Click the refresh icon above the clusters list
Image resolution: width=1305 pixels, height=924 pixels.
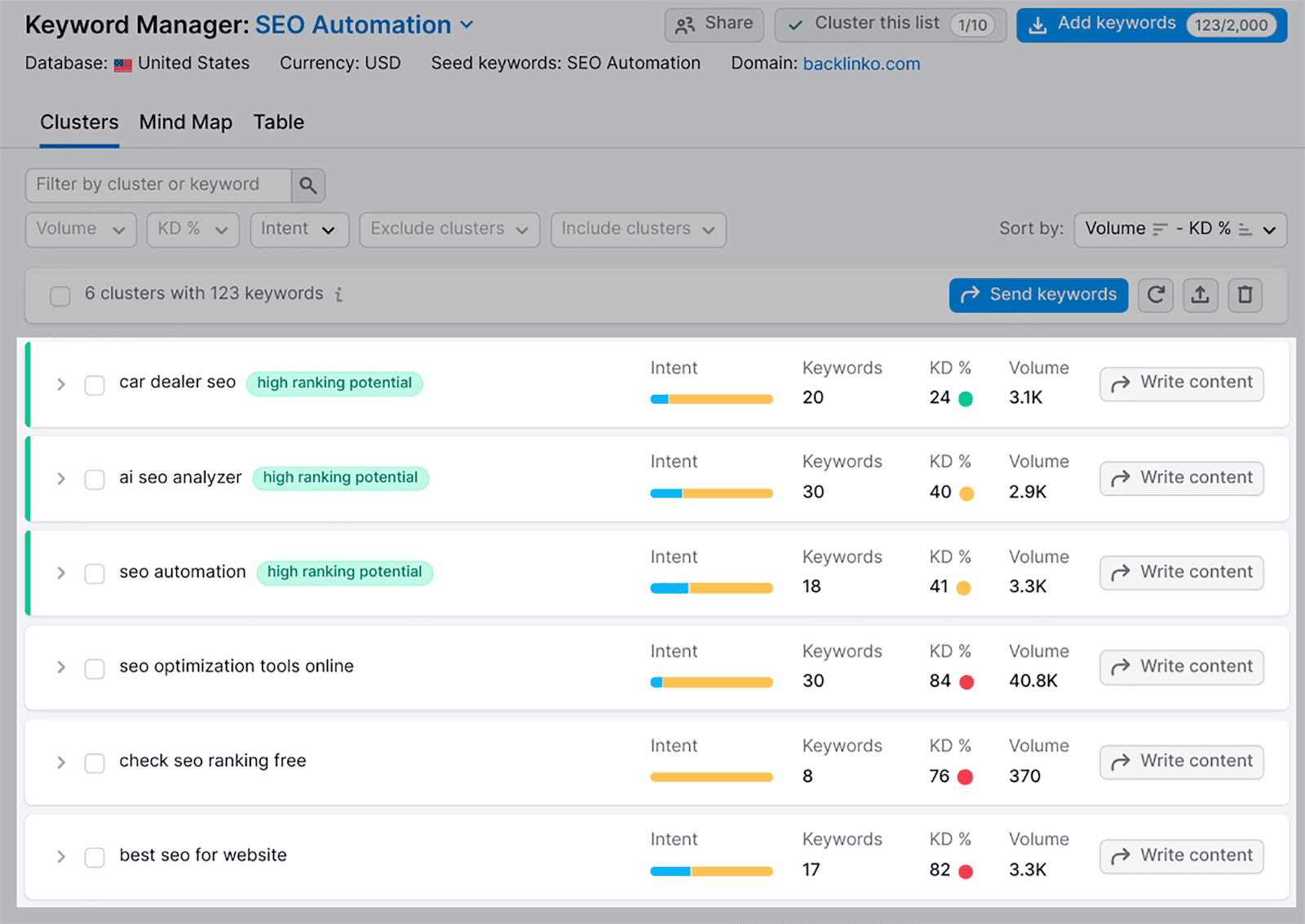tap(1155, 294)
